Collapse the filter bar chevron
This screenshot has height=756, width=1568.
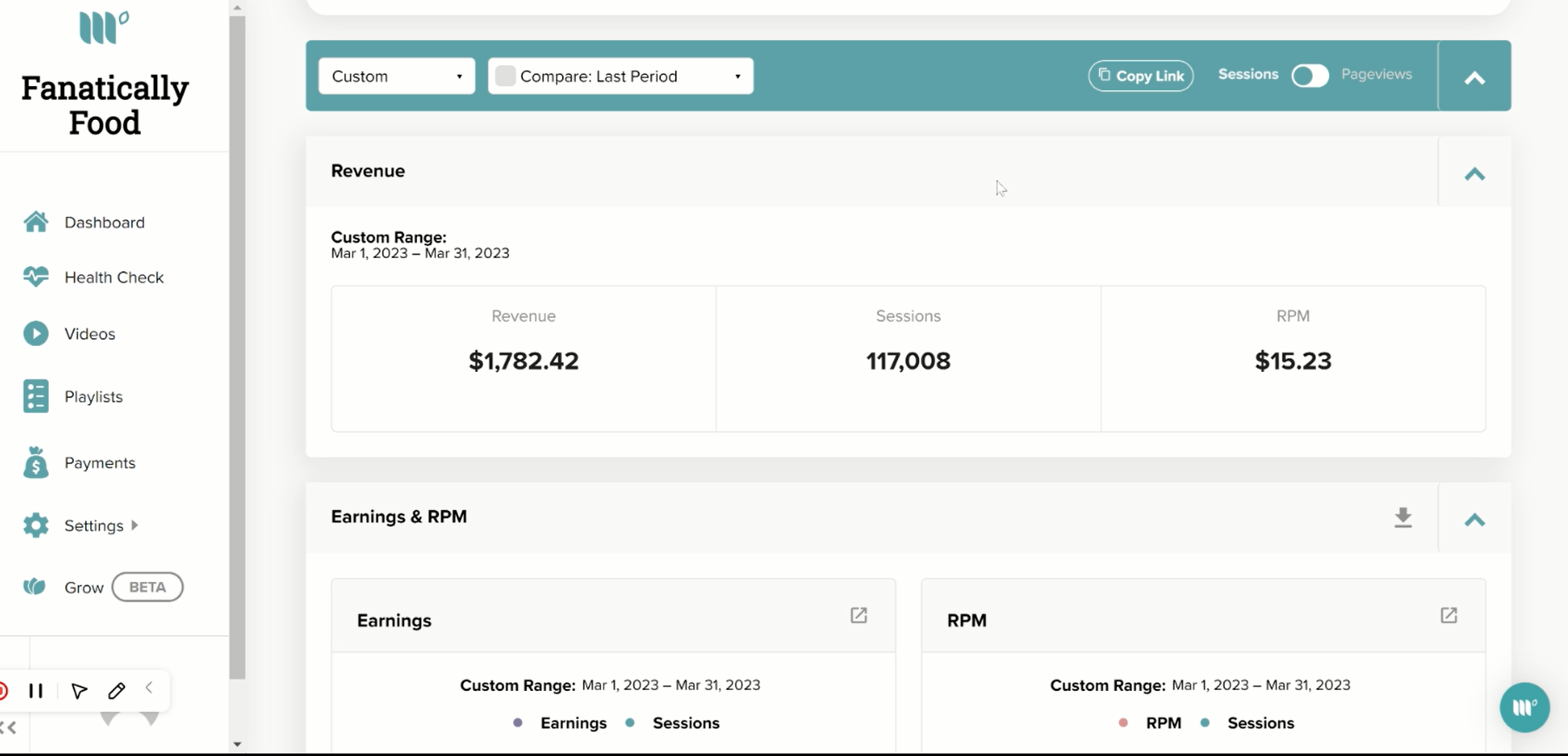(1474, 78)
